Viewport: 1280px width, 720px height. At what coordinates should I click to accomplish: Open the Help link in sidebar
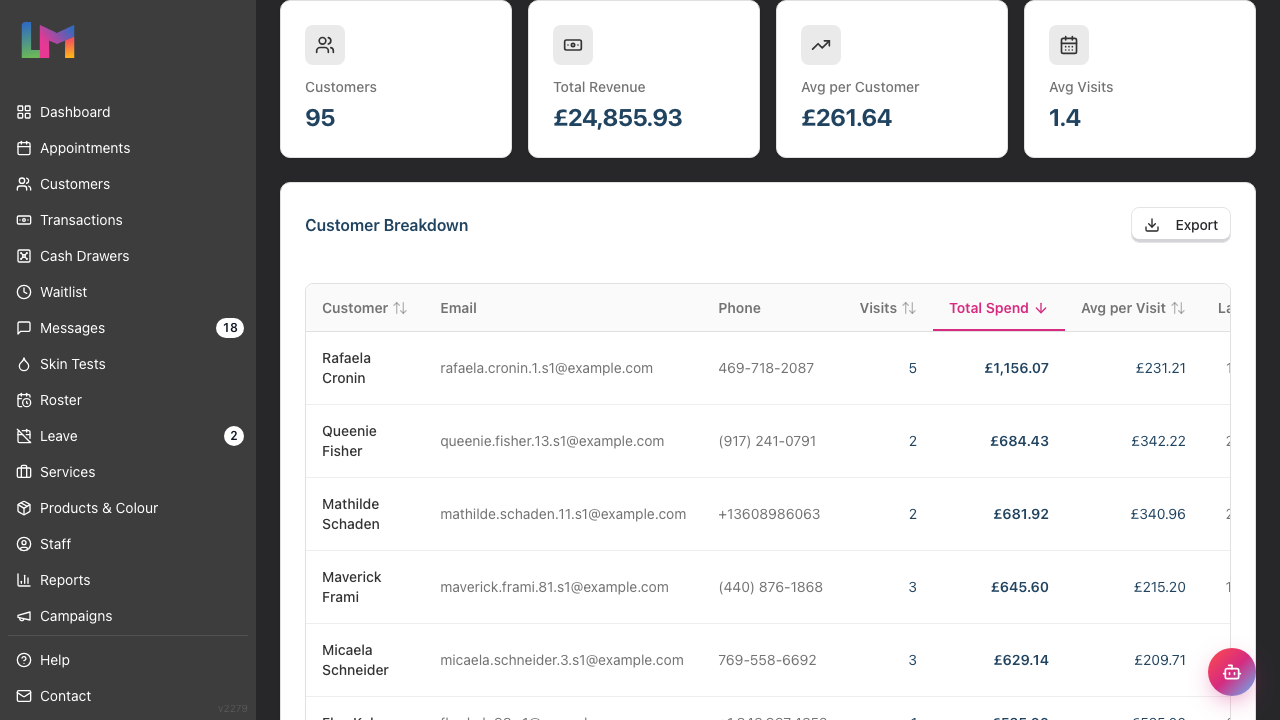coord(128,660)
